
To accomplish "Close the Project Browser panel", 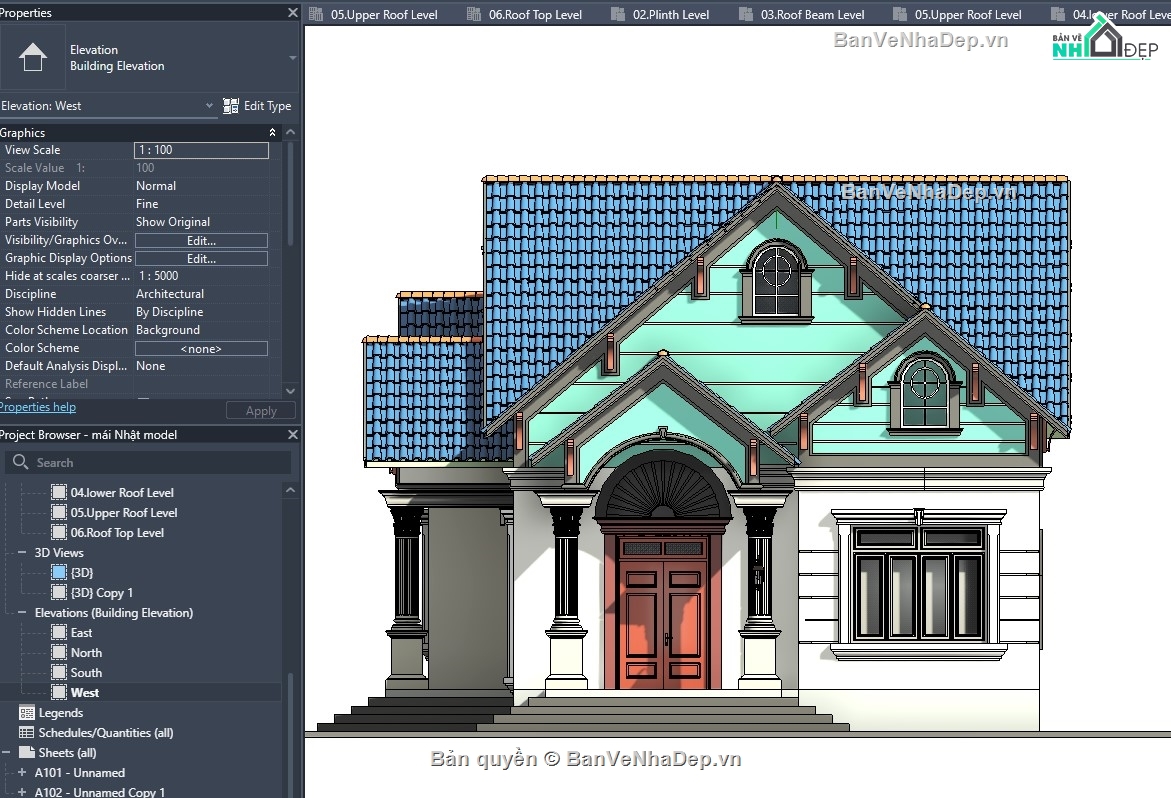I will (293, 434).
